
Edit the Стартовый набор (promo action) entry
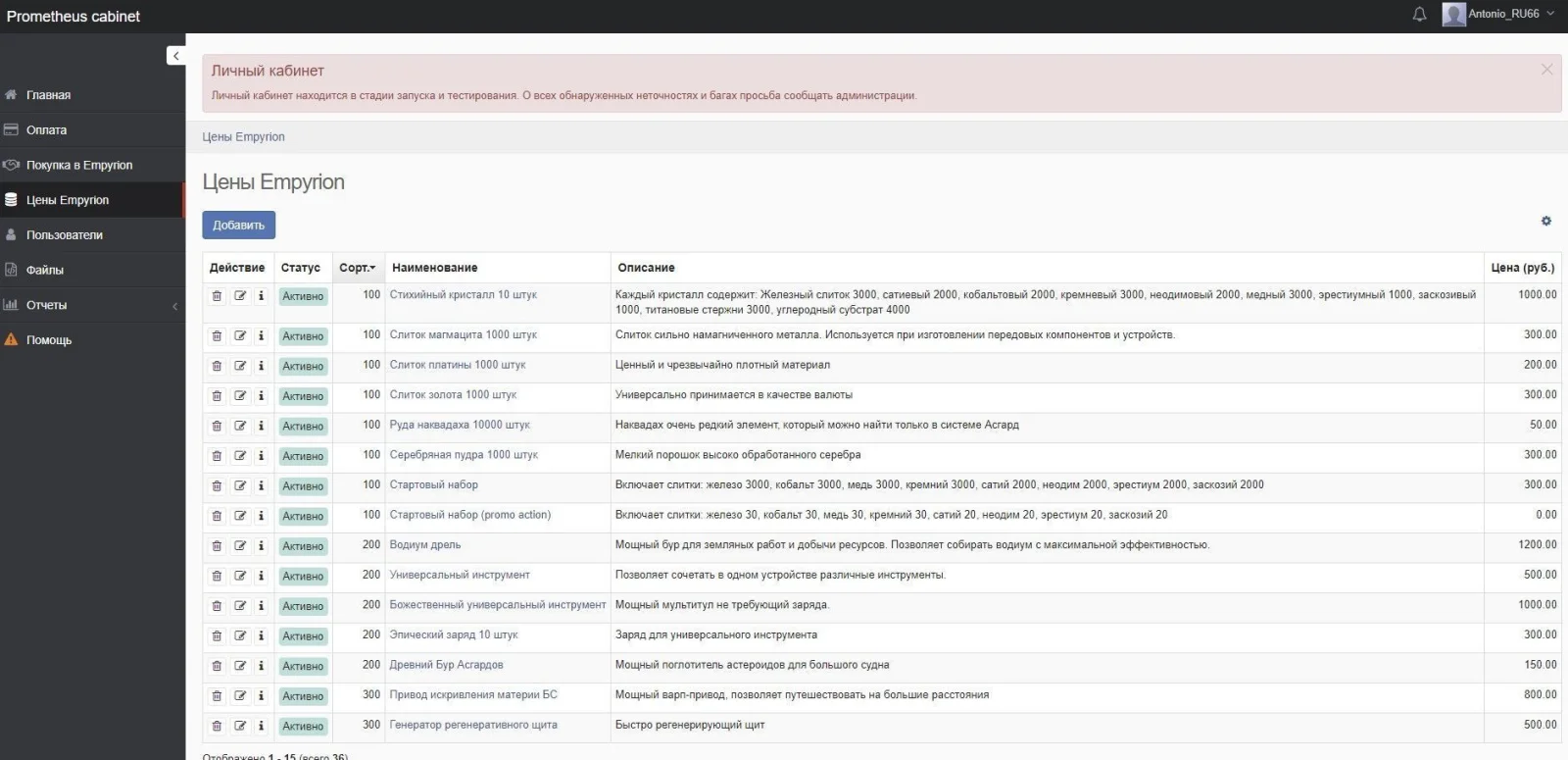tap(240, 516)
